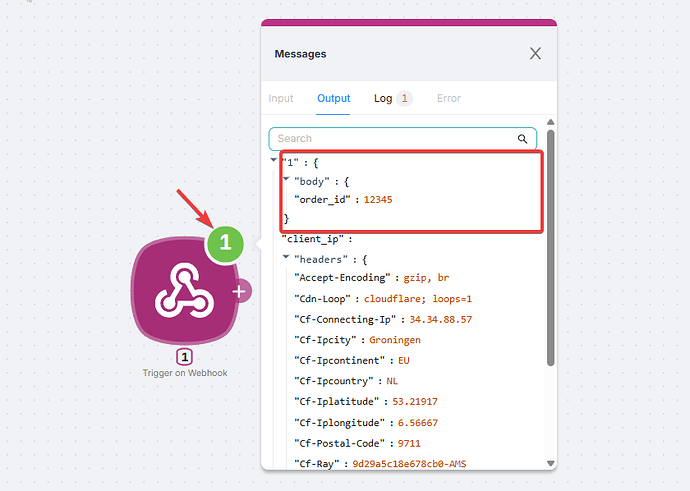
Task: Open the Error tab
Action: click(x=449, y=98)
